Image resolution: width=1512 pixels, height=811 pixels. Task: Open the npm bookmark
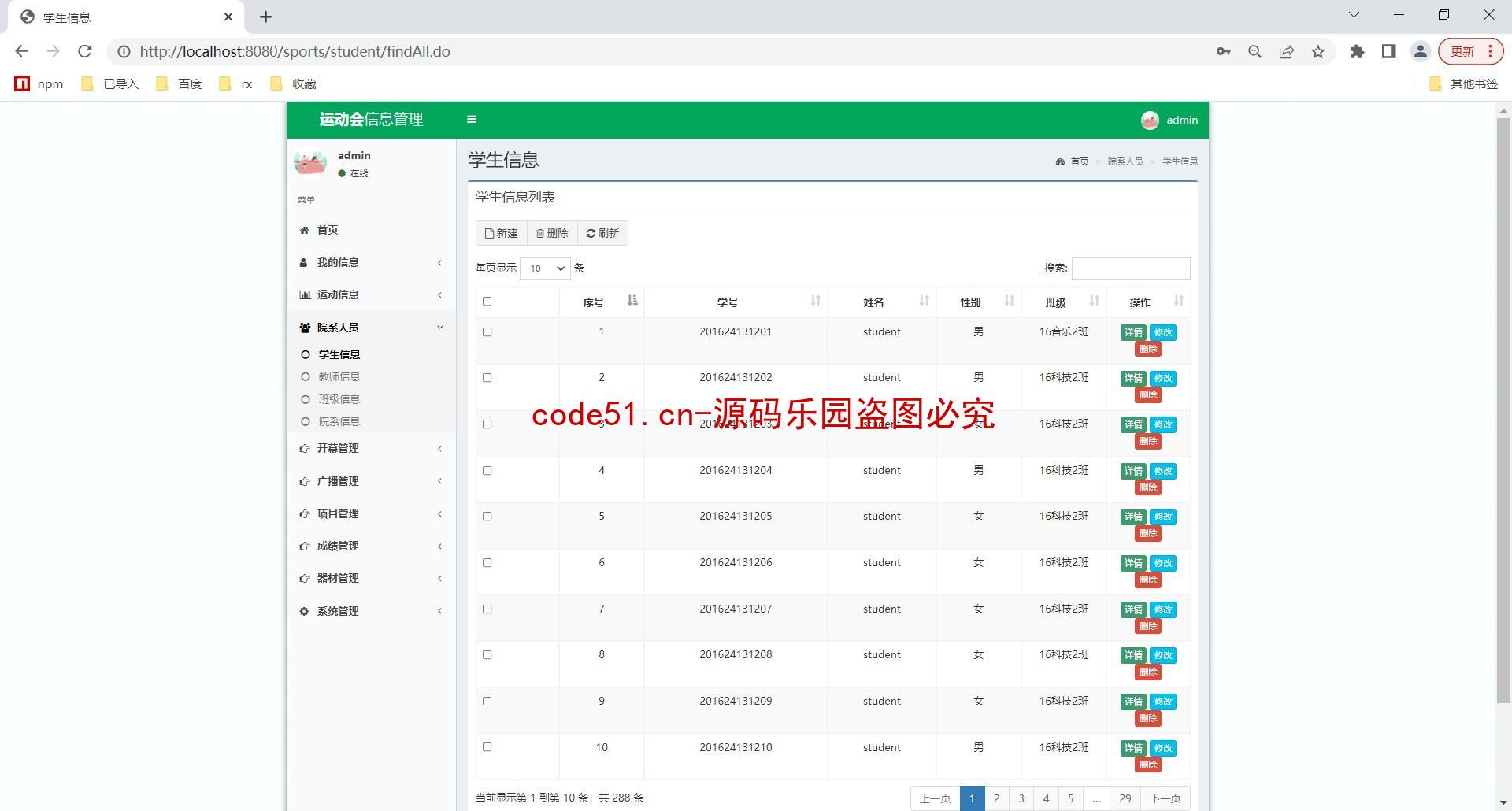39,83
